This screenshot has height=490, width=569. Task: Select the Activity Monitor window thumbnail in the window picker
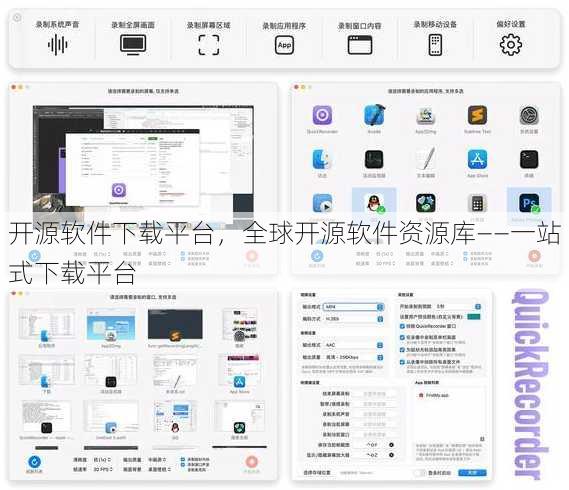pos(111,371)
